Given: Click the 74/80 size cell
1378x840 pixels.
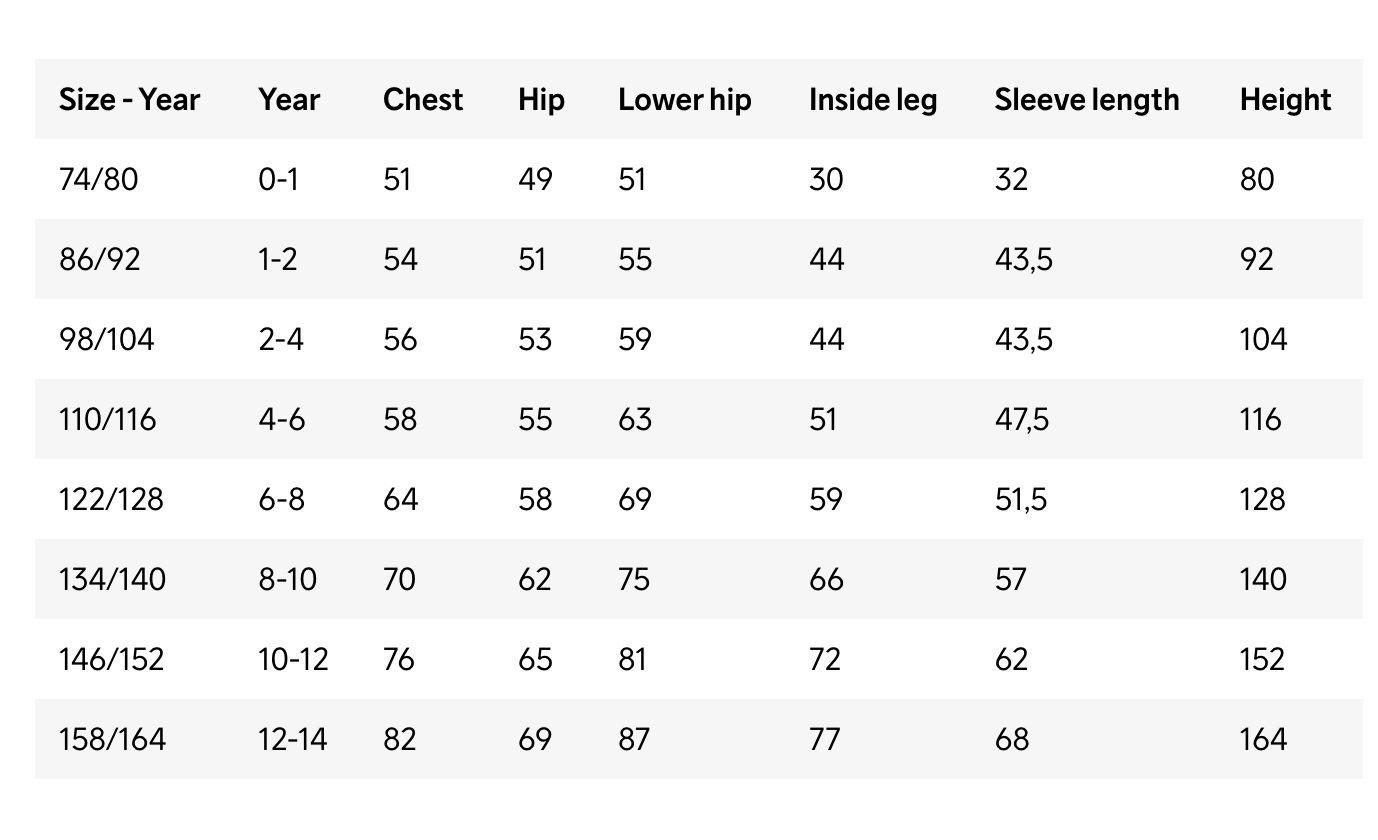Looking at the screenshot, I should (x=98, y=180).
